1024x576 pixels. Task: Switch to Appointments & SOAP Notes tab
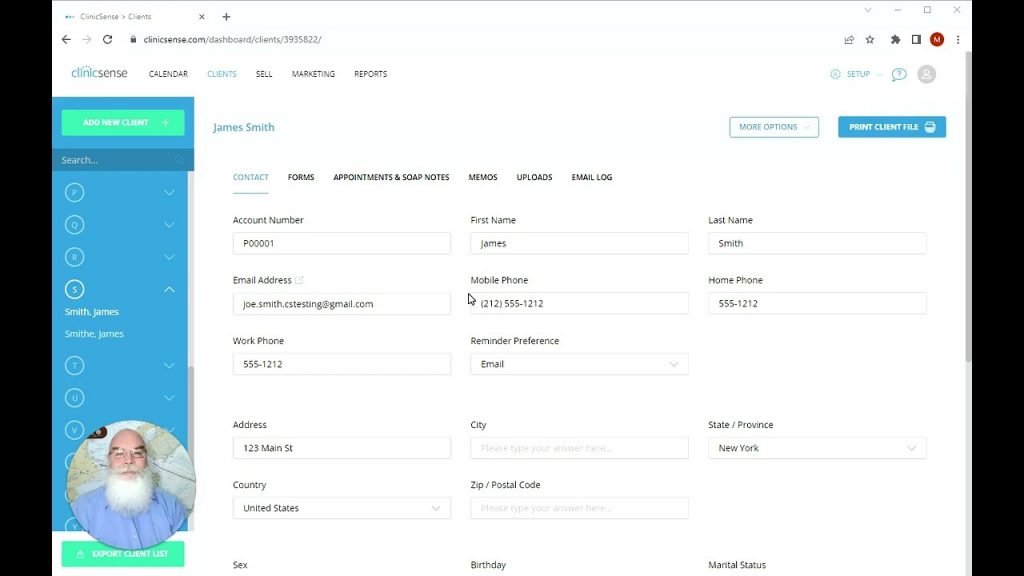391,177
